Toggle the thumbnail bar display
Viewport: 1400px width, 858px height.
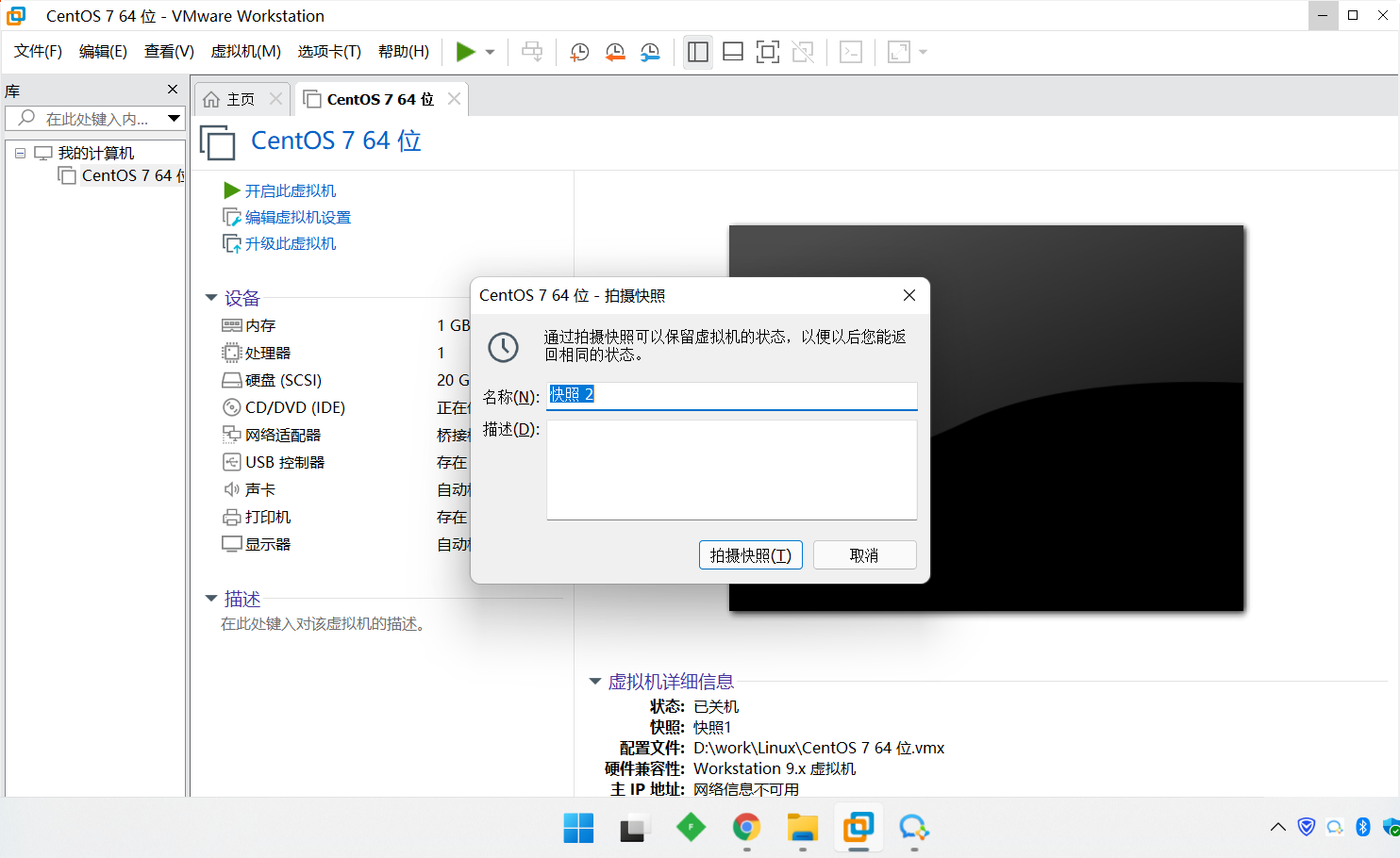(x=733, y=52)
